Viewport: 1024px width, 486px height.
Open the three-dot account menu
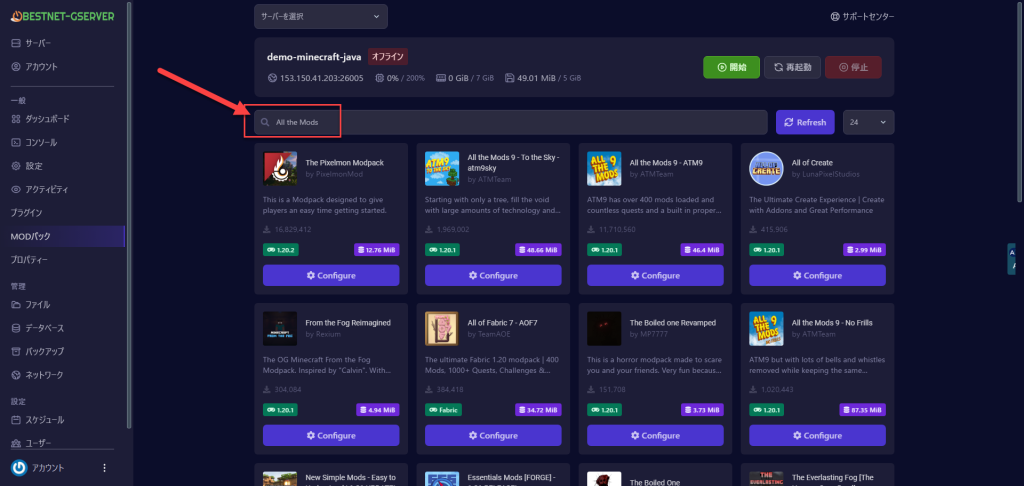click(x=104, y=468)
